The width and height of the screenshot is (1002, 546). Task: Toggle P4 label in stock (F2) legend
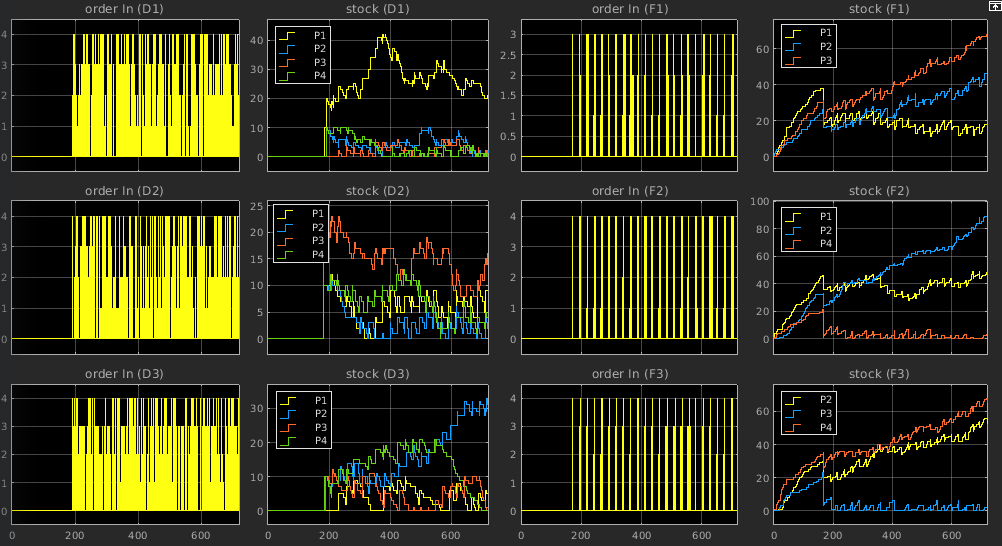point(827,243)
